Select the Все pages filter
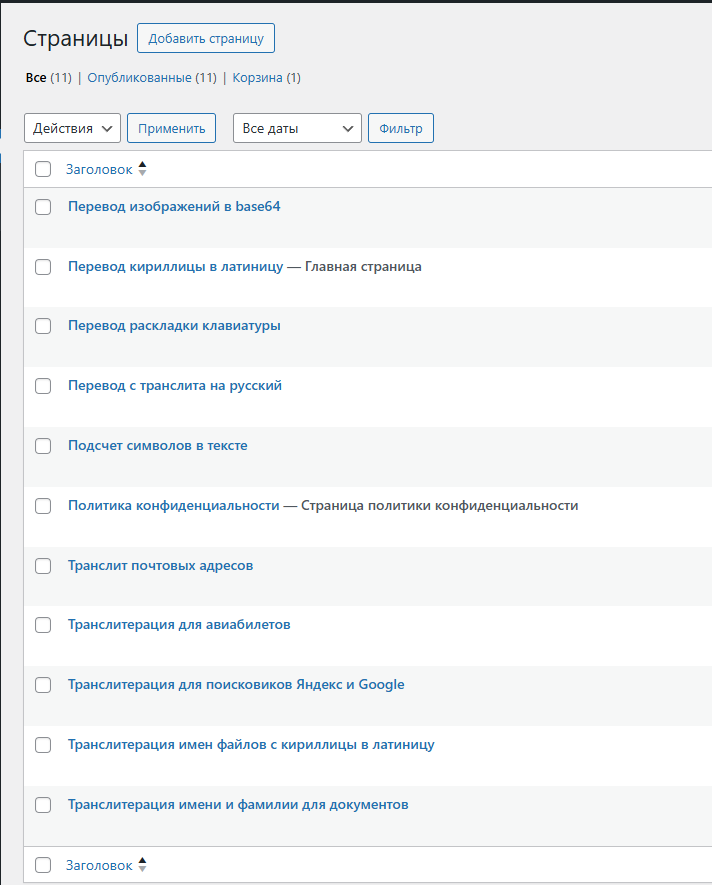Viewport: 712px width, 885px height. coord(36,78)
